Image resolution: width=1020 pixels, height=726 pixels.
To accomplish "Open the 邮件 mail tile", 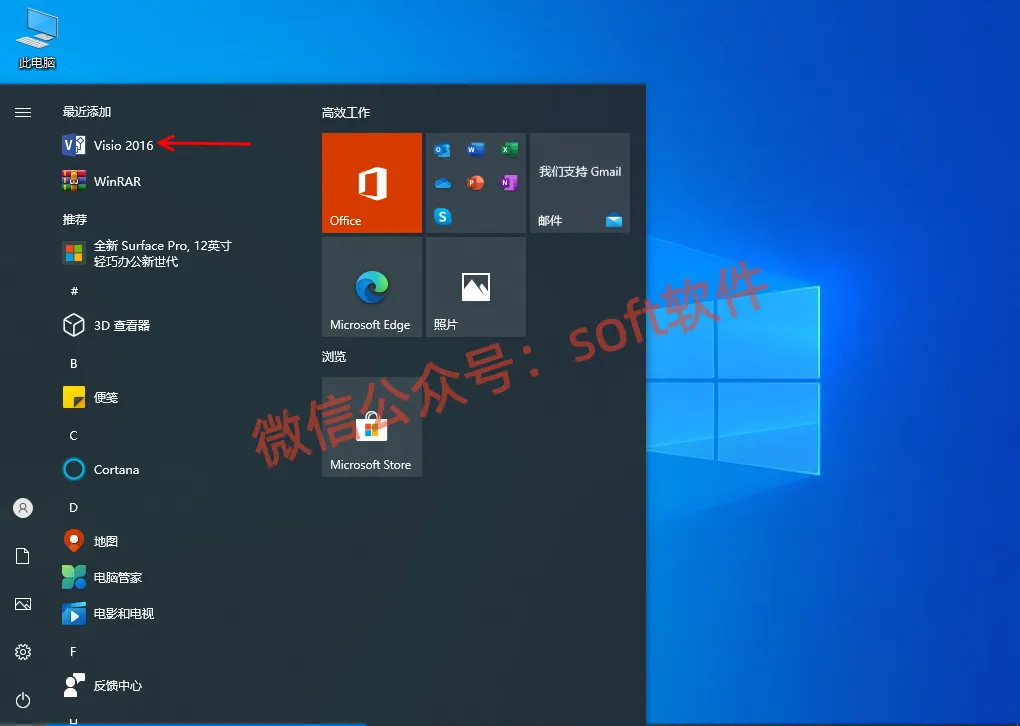I will [x=580, y=183].
